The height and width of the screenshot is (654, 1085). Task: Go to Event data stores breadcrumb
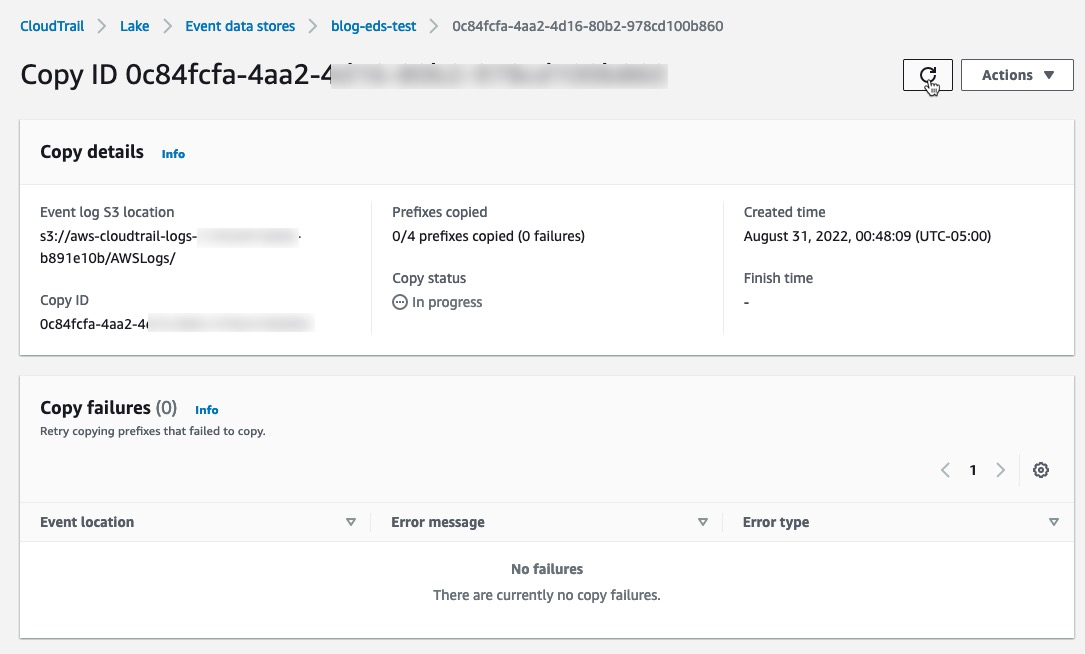pyautogui.click(x=240, y=26)
